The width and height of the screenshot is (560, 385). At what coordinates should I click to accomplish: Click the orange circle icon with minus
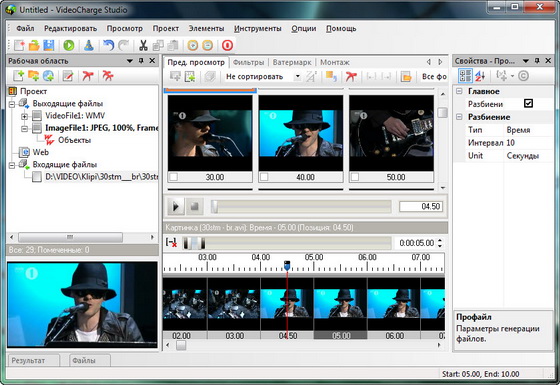click(208, 45)
